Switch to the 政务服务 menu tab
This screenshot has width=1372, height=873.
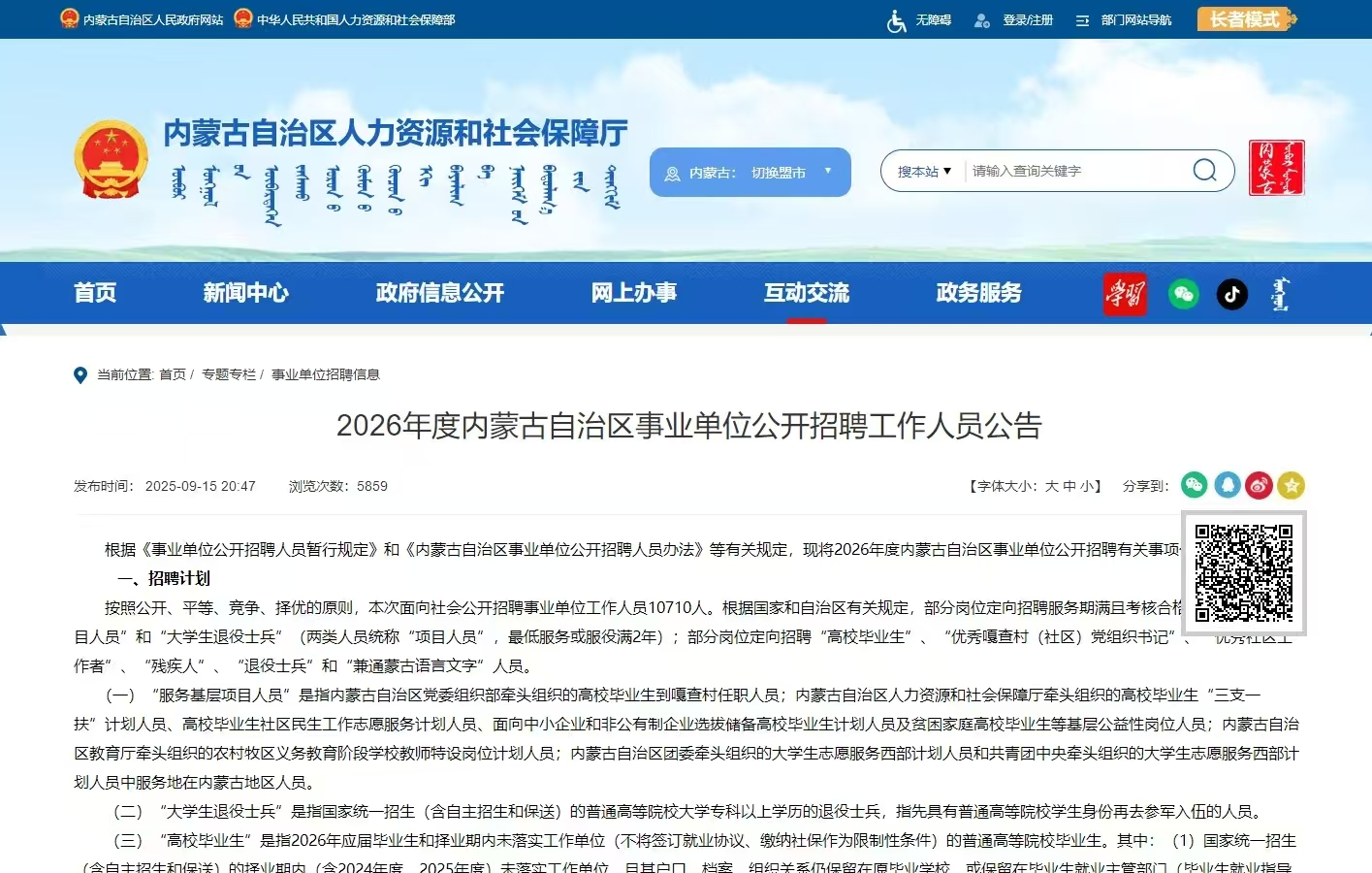click(977, 293)
